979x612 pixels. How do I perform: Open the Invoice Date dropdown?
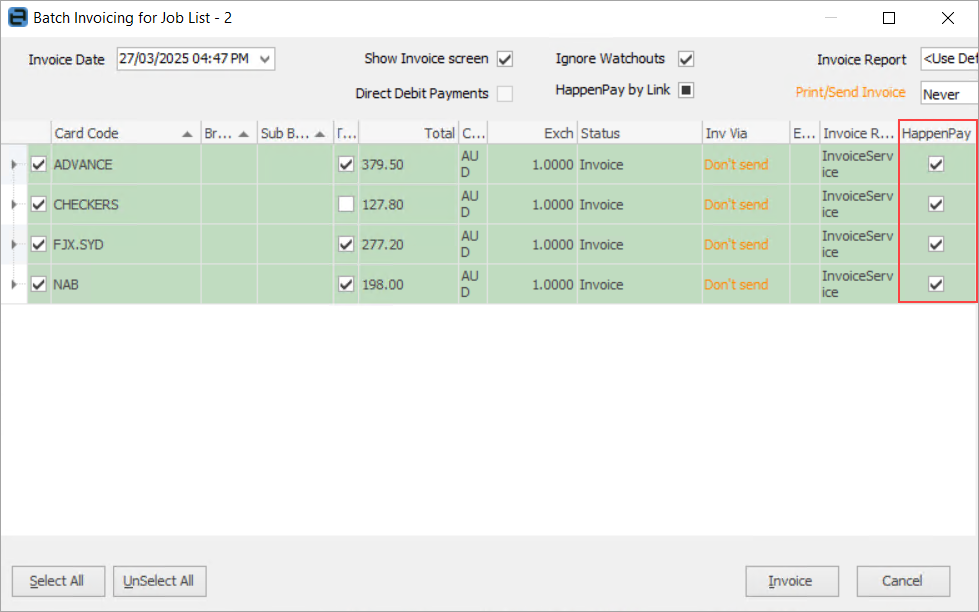[265, 59]
